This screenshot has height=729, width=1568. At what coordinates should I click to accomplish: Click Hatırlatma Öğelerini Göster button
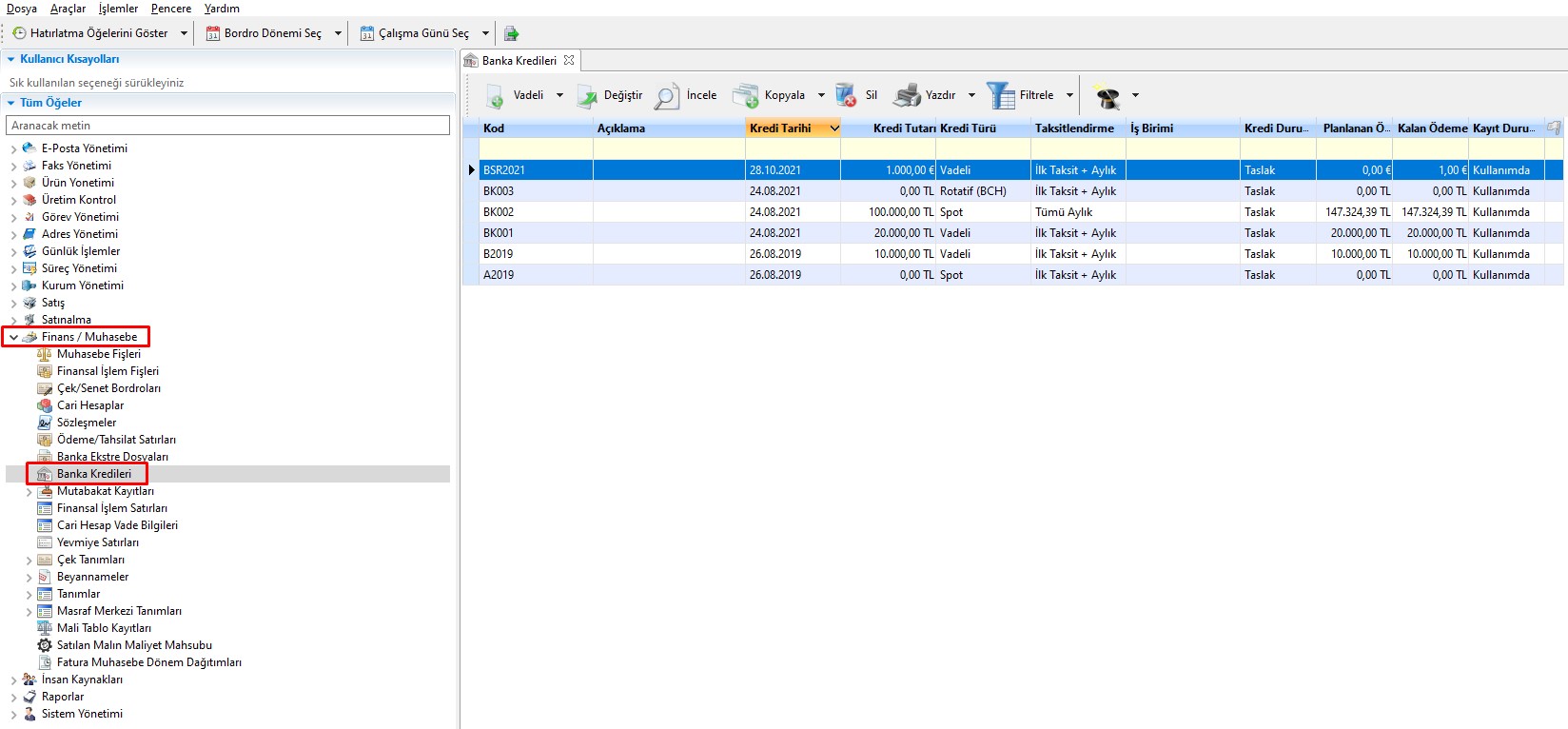point(90,33)
